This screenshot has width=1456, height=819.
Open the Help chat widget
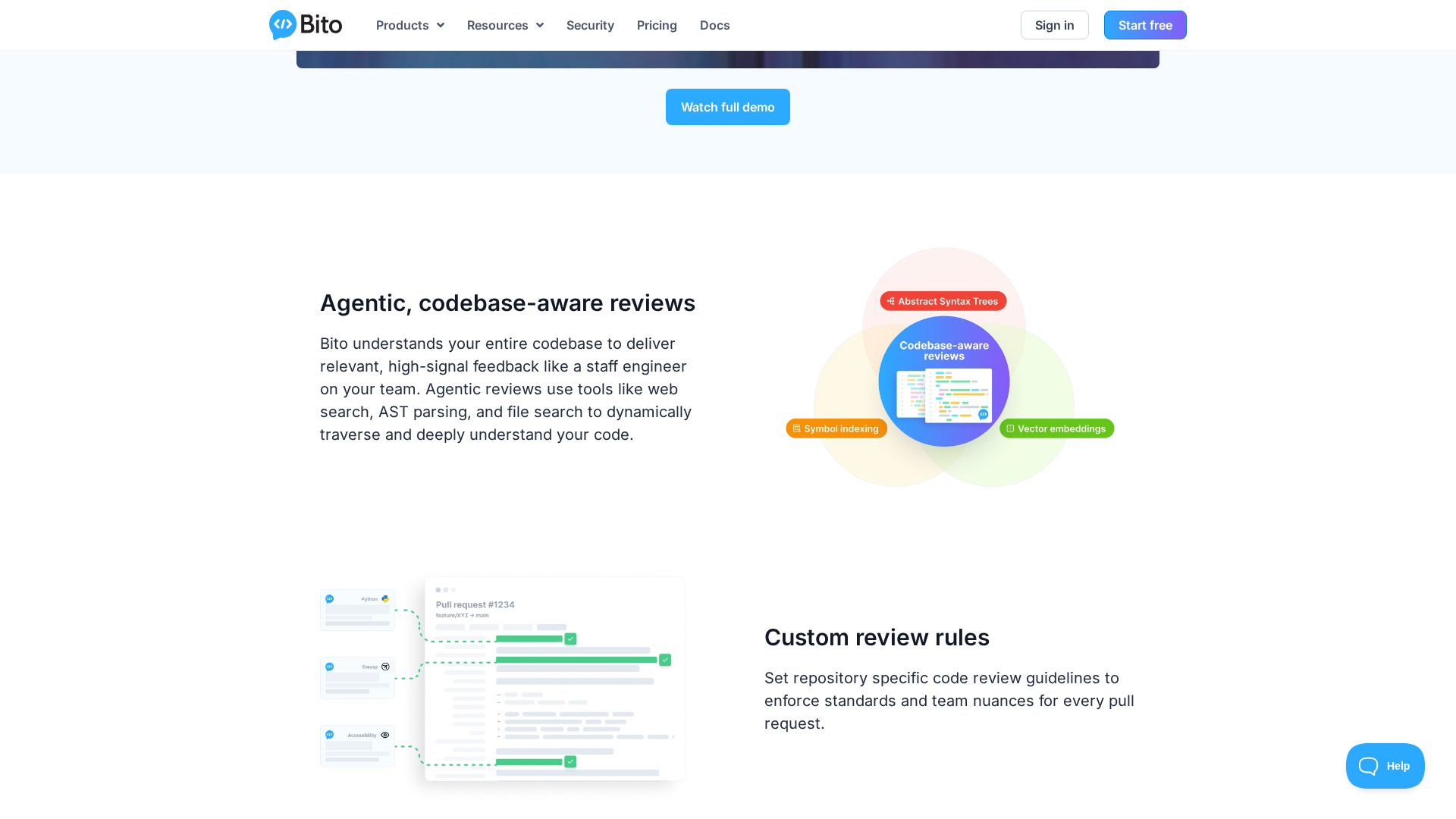(x=1385, y=766)
